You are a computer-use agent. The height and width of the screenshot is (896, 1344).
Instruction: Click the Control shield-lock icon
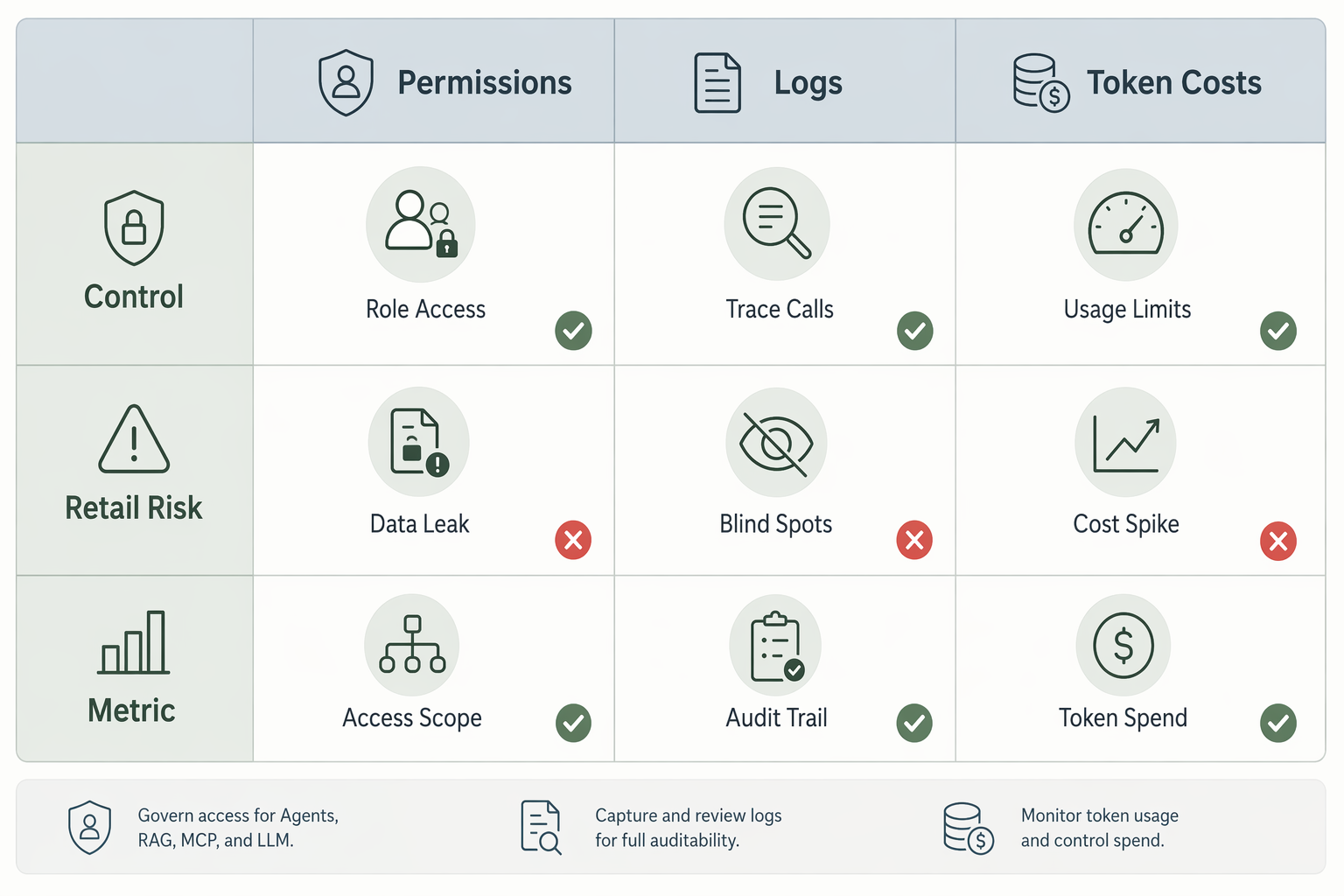[134, 227]
